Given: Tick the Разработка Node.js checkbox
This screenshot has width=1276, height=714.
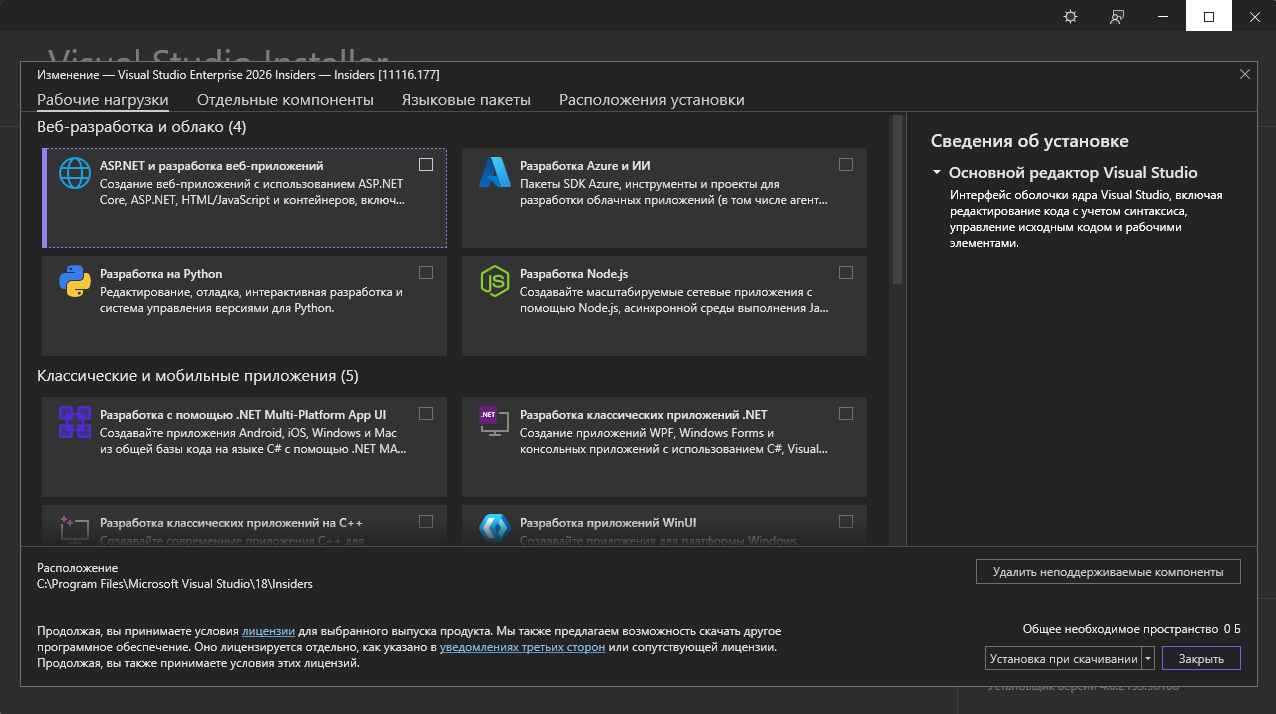Looking at the screenshot, I should pyautogui.click(x=846, y=273).
